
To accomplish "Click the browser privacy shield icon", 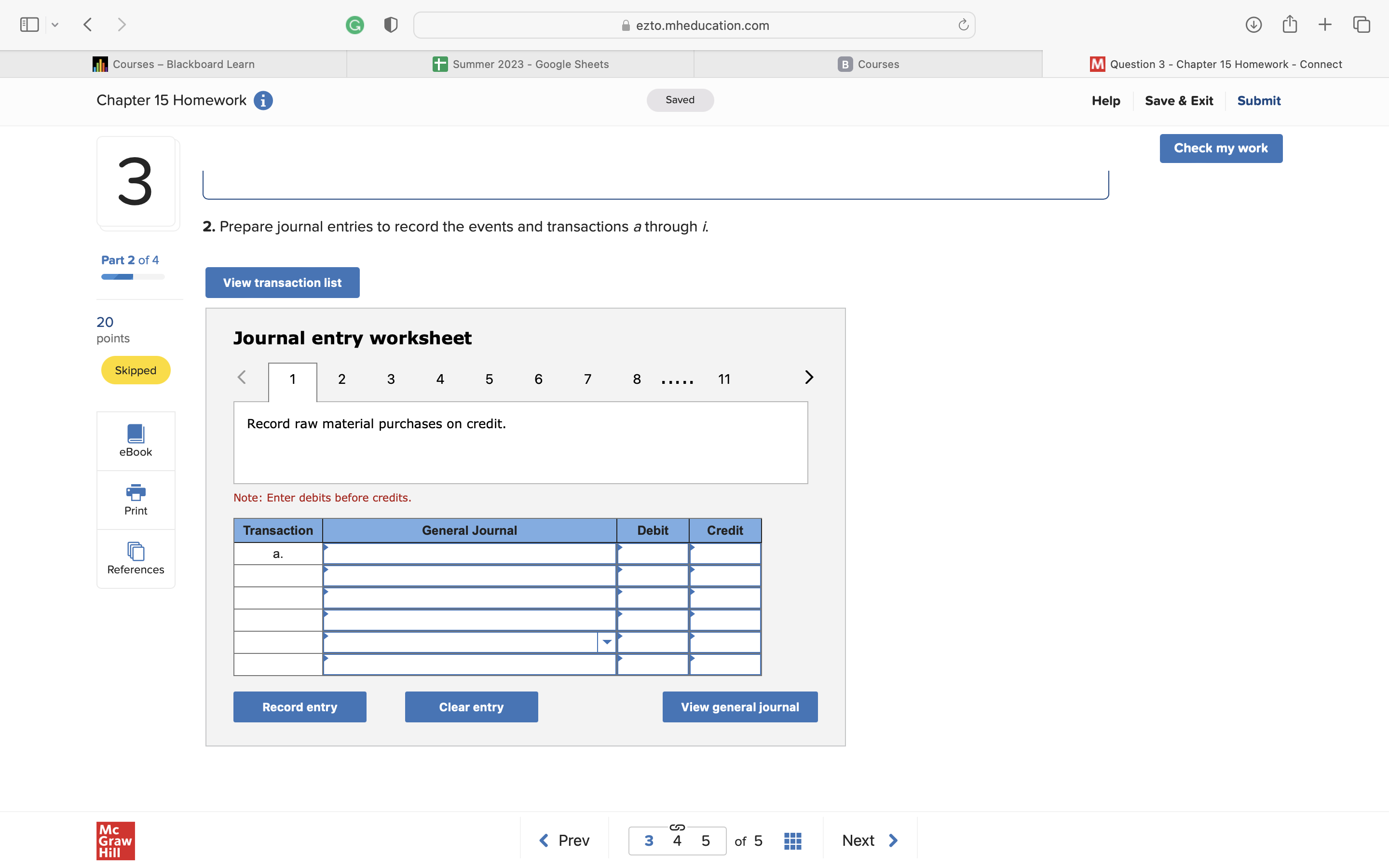I will (391, 25).
